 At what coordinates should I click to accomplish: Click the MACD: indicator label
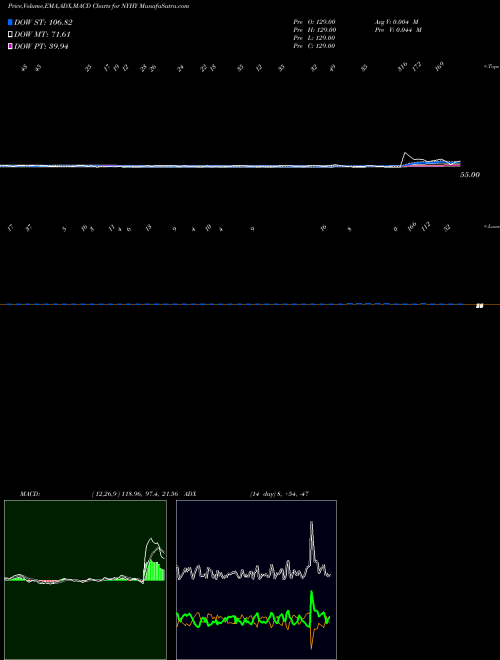click(30, 494)
